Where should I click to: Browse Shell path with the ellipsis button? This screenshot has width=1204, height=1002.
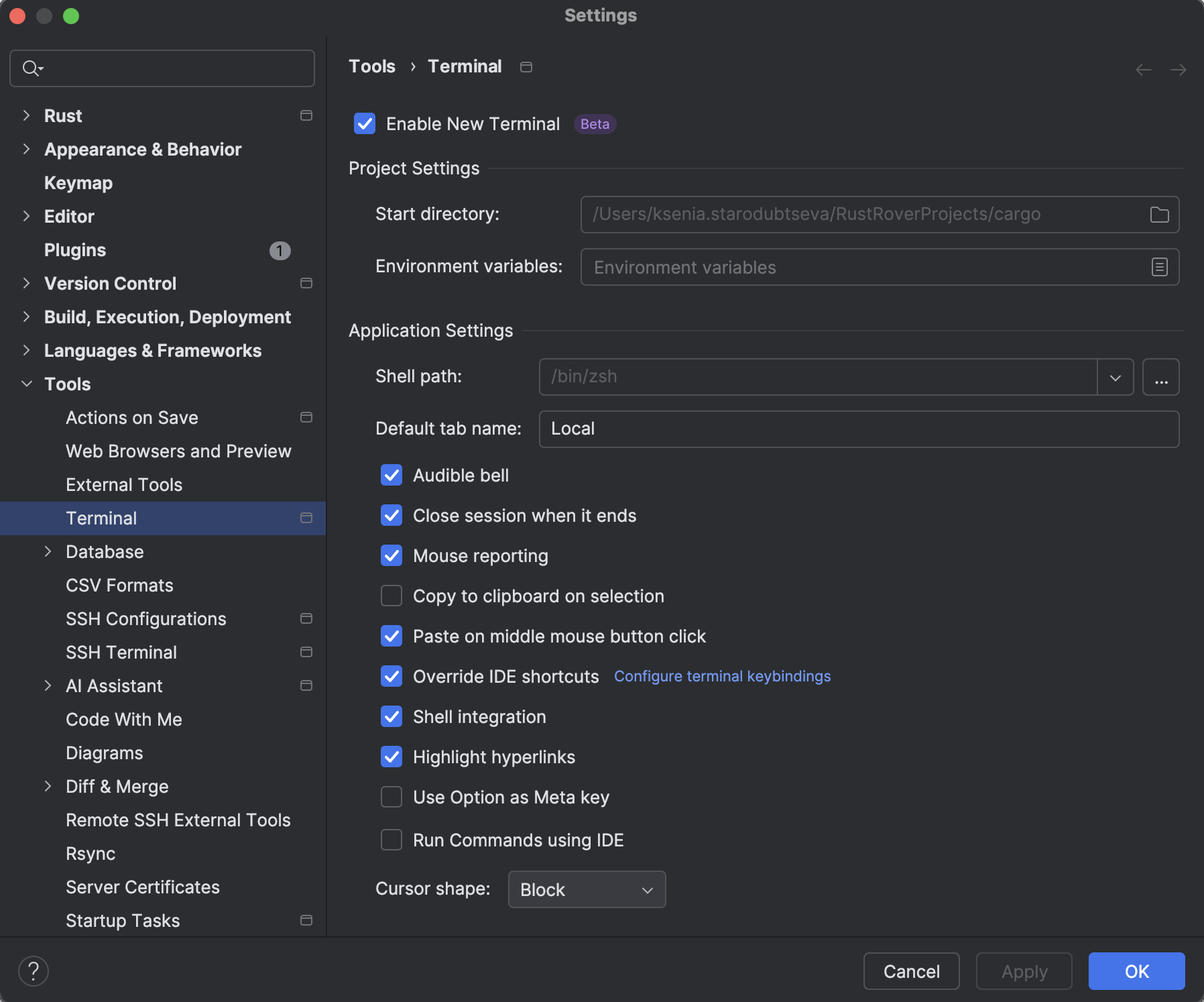(x=1161, y=376)
